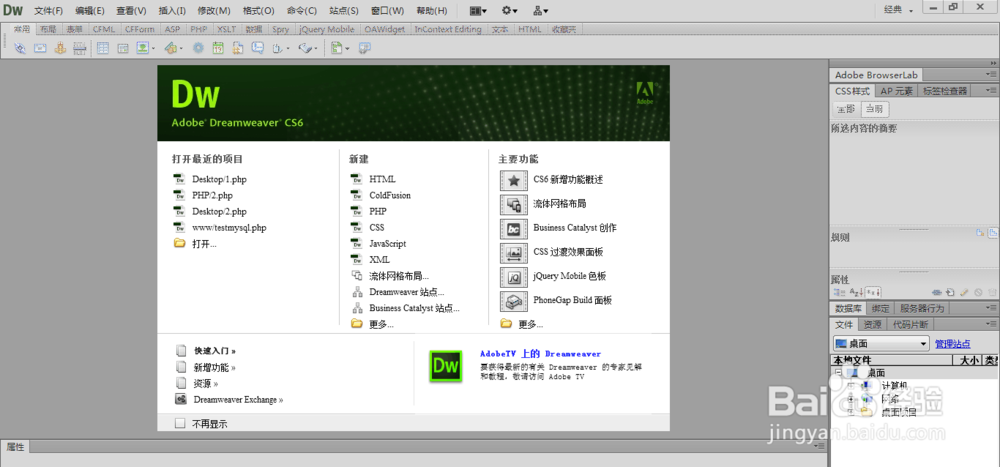Image resolution: width=1000 pixels, height=467 pixels.
Task: Insert a widget with the gear icon
Action: point(198,48)
